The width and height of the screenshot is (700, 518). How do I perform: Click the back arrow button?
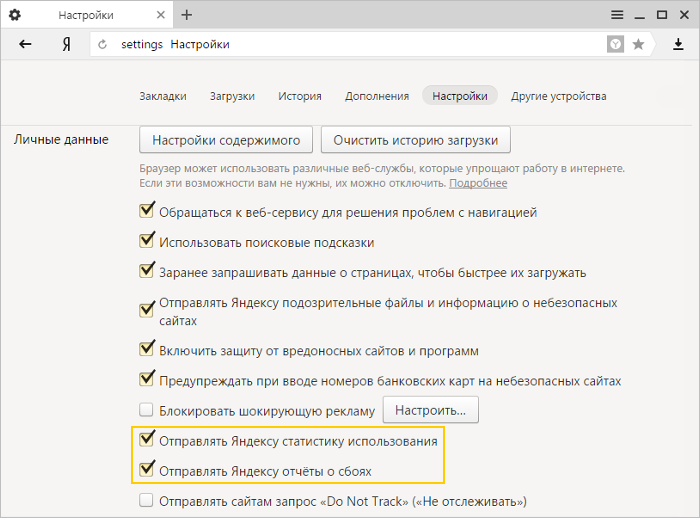25,45
